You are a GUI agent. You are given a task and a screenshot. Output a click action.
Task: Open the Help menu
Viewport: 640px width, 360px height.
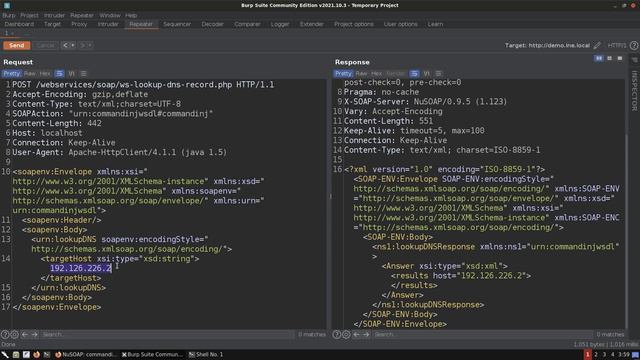coord(131,15)
